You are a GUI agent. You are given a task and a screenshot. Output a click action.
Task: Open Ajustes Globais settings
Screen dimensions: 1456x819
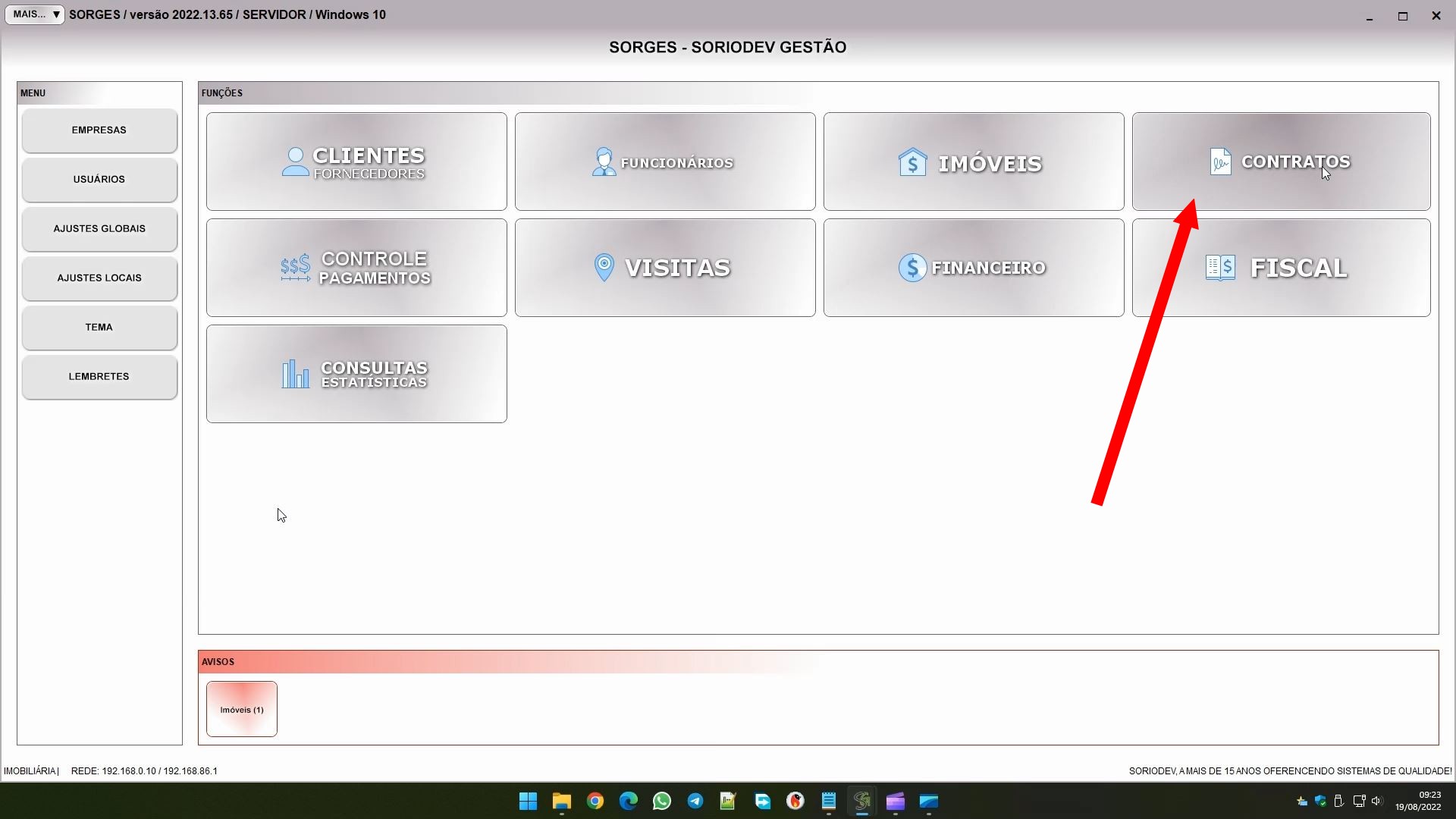point(99,229)
